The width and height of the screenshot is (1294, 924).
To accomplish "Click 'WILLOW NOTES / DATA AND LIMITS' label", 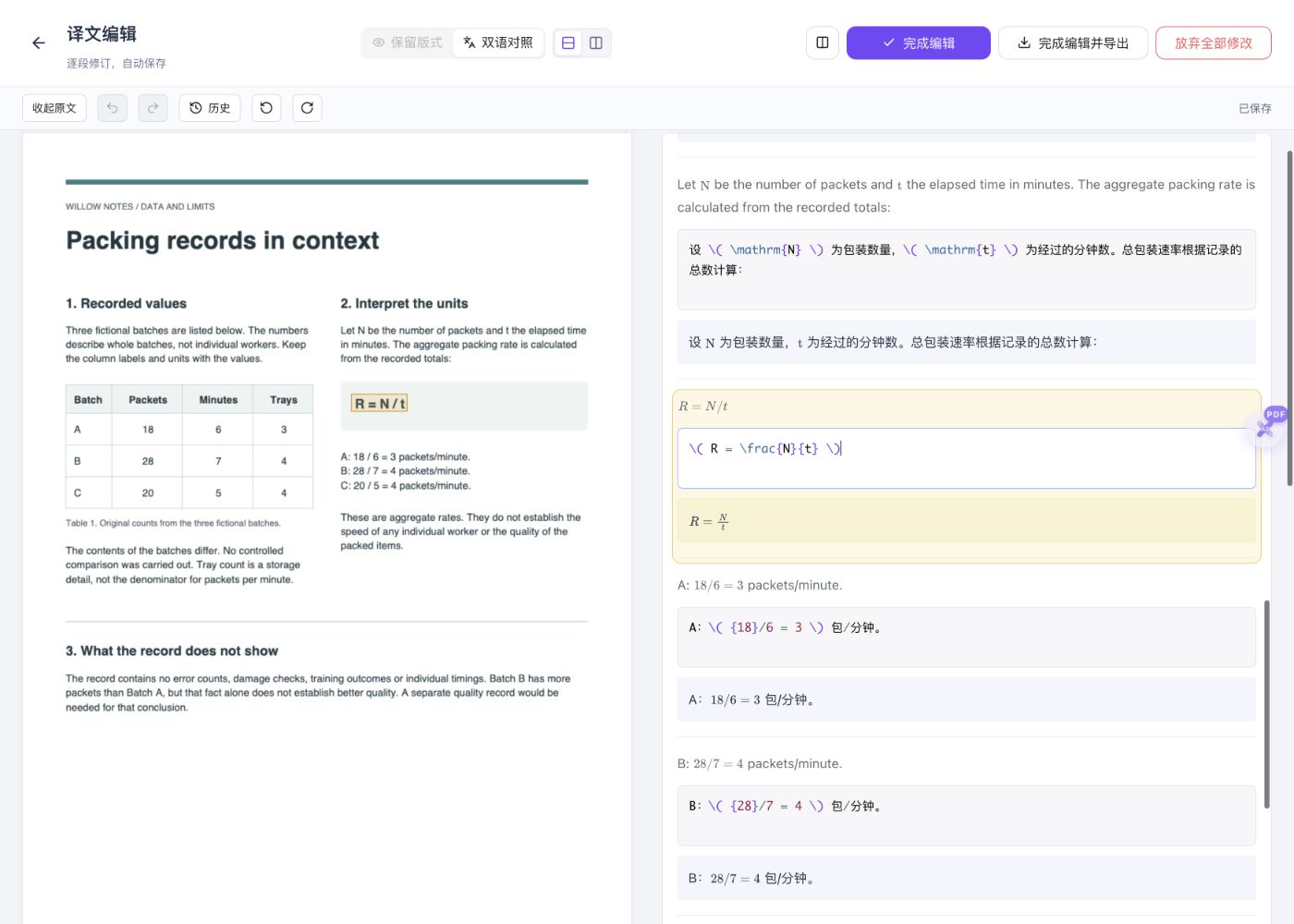I will 140,207.
